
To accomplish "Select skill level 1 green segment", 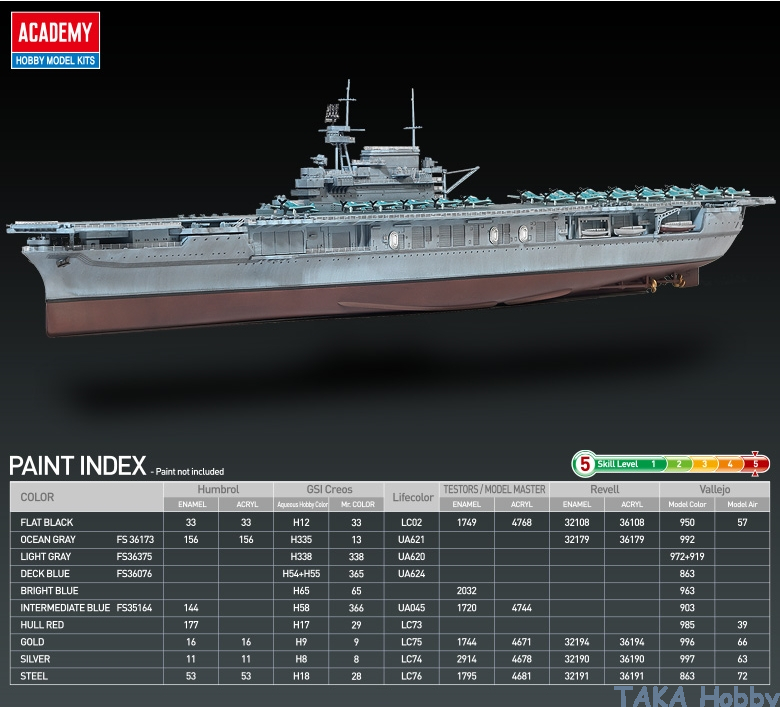I will [653, 464].
